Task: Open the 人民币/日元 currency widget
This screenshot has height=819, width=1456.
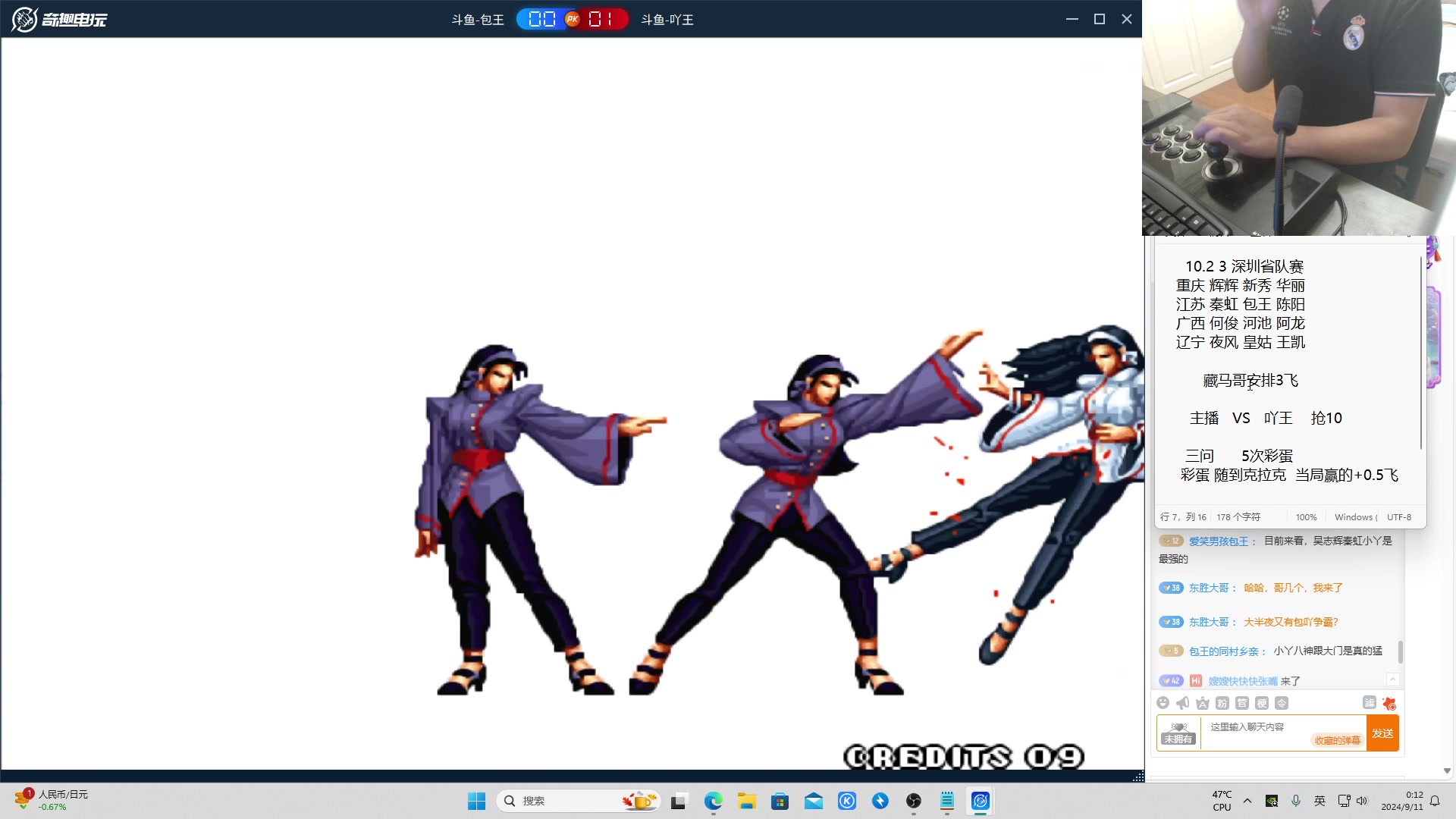Action: tap(52, 800)
